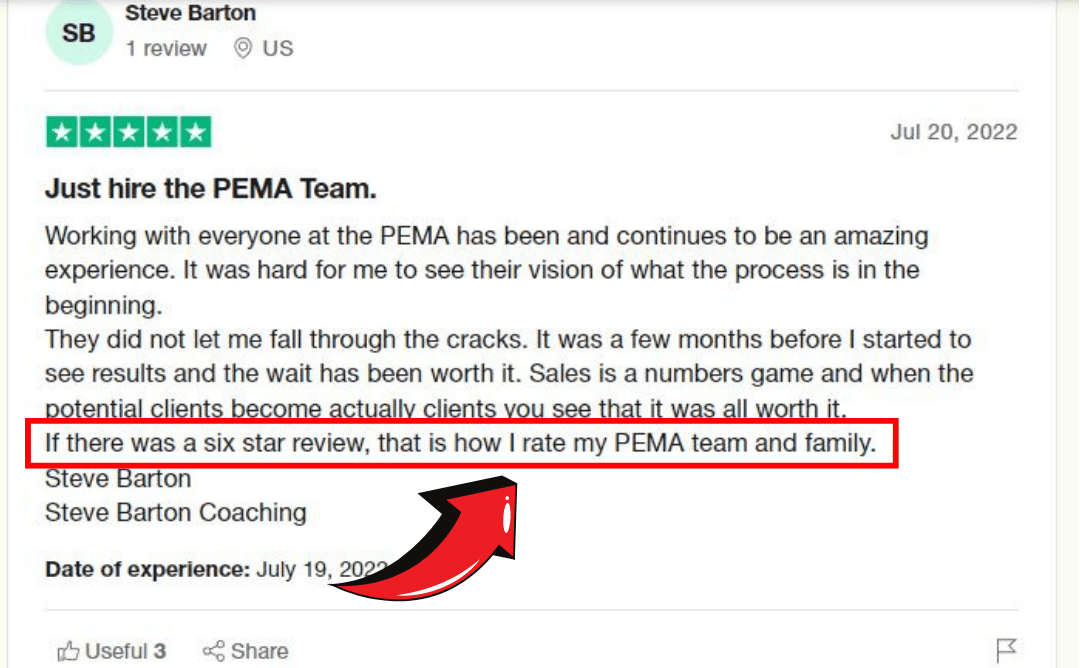The image size is (1080, 668).
Task: Mark review as Useful via label
Action: (x=125, y=651)
